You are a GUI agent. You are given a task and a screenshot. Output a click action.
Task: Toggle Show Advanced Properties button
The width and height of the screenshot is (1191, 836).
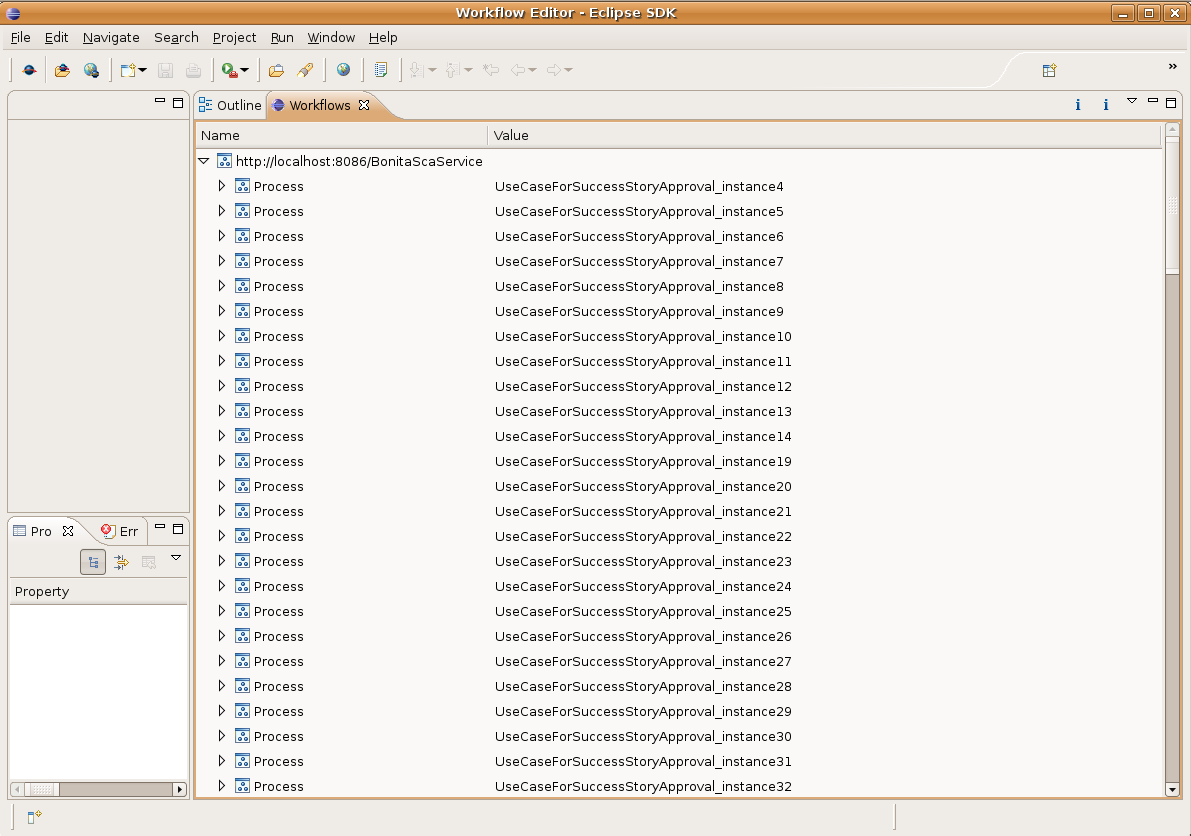(x=121, y=562)
